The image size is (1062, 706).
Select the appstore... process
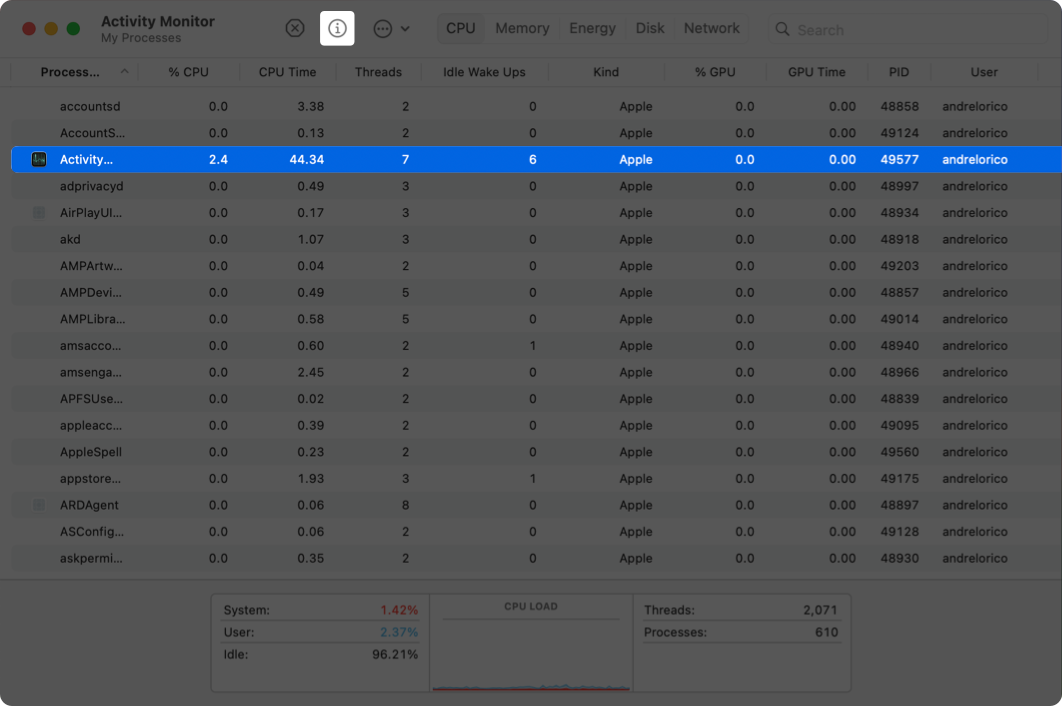point(90,478)
